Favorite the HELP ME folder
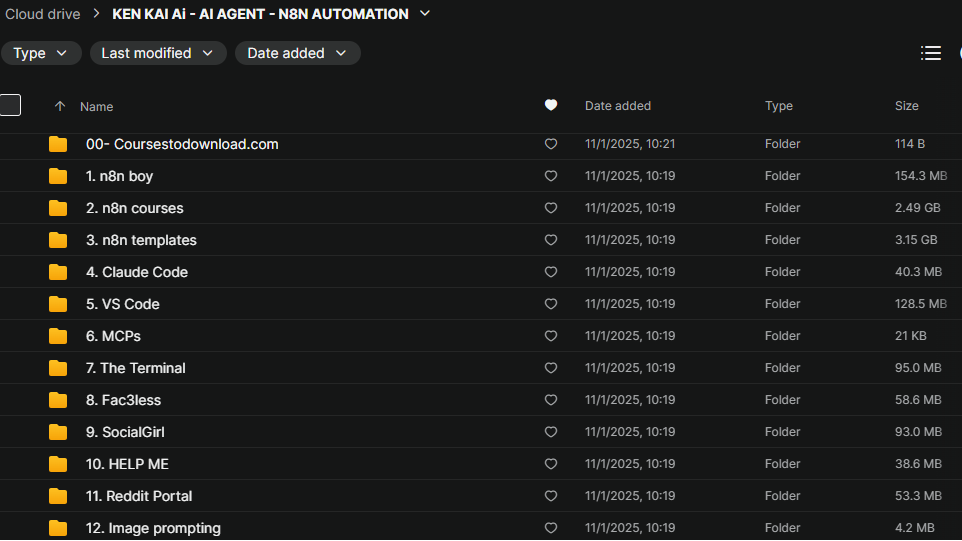The image size is (962, 541). click(551, 464)
